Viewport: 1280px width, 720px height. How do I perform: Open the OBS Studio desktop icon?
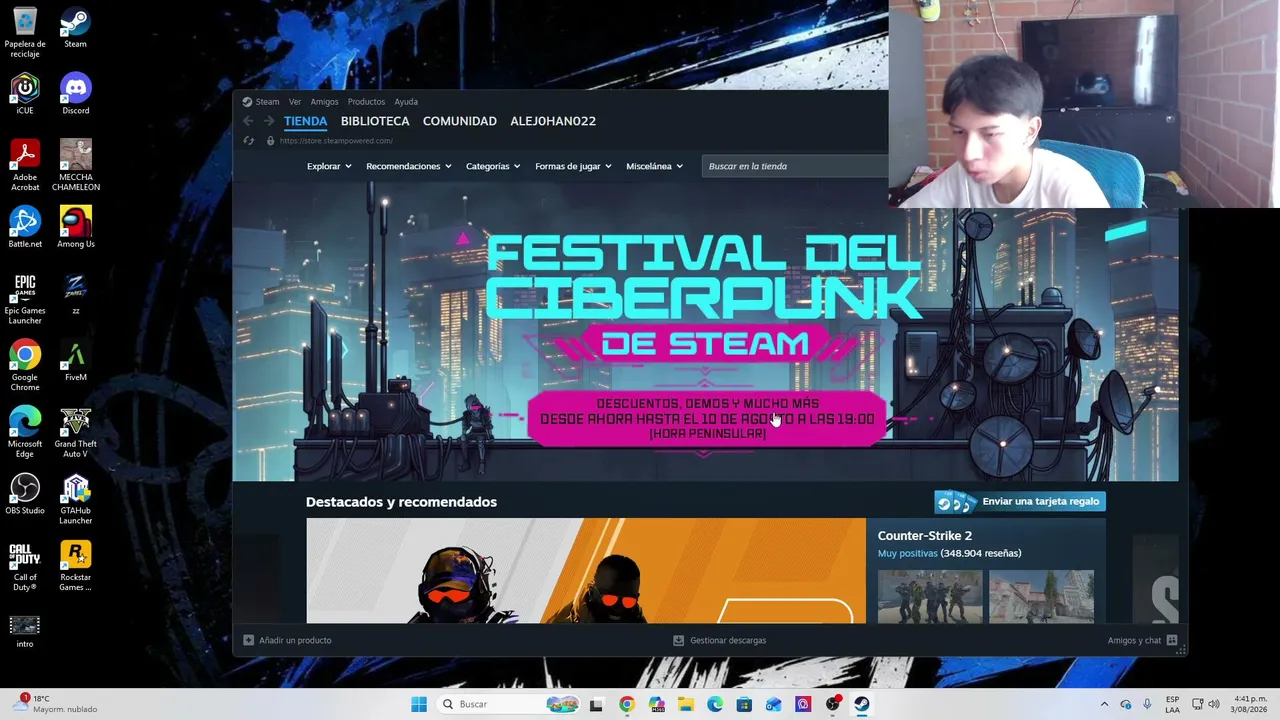tap(25, 494)
